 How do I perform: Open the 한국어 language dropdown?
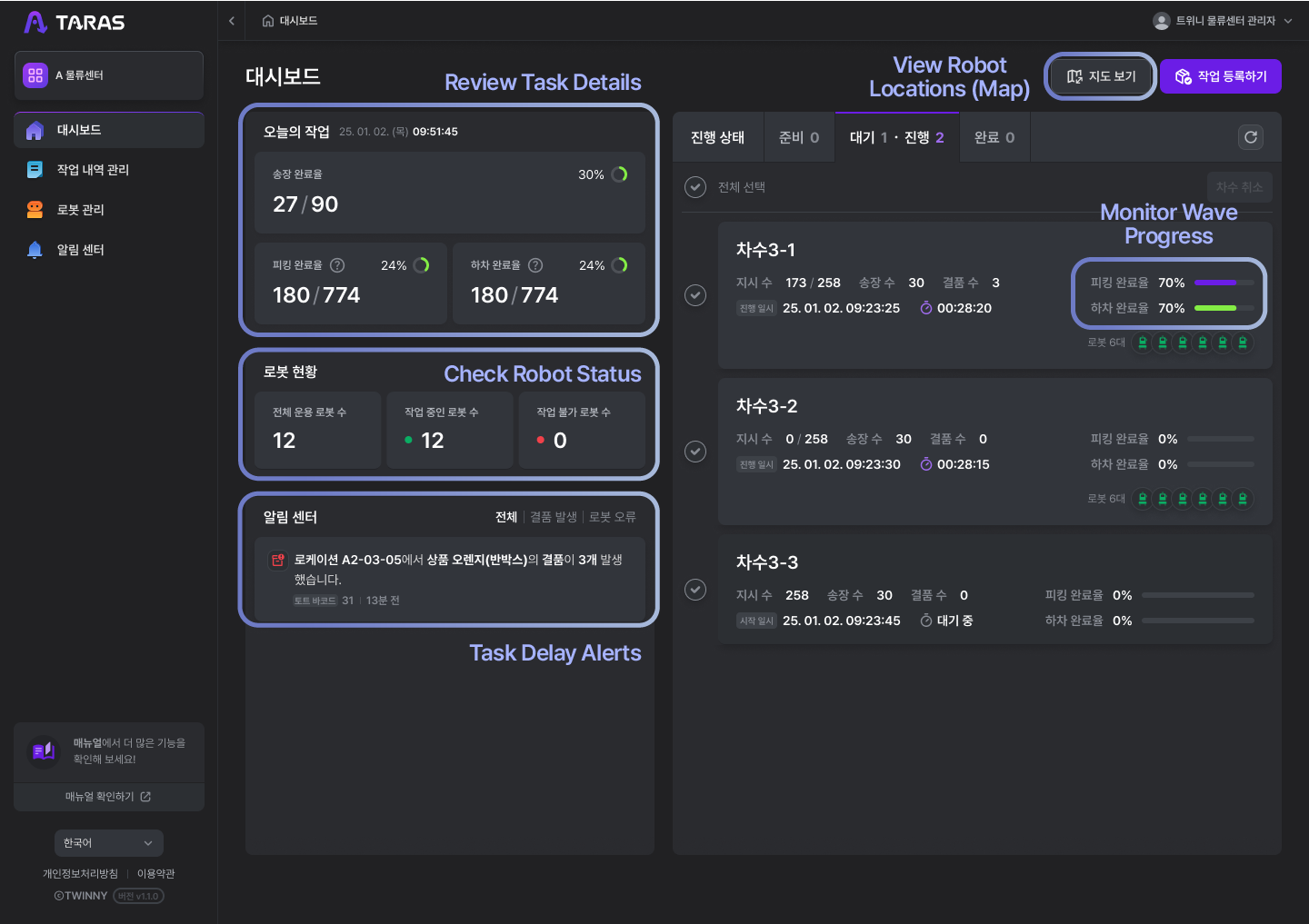(109, 843)
